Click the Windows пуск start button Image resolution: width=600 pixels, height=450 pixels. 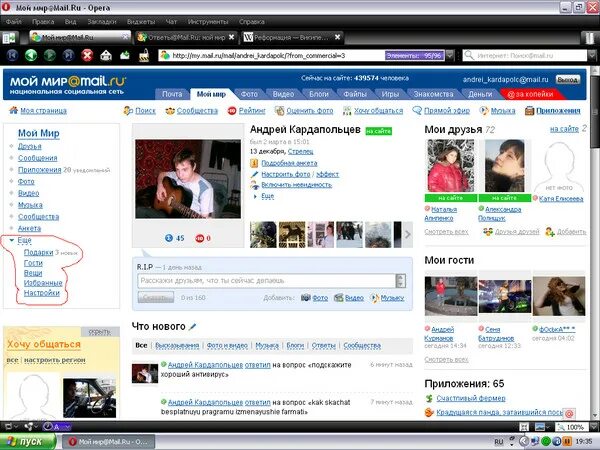28,442
